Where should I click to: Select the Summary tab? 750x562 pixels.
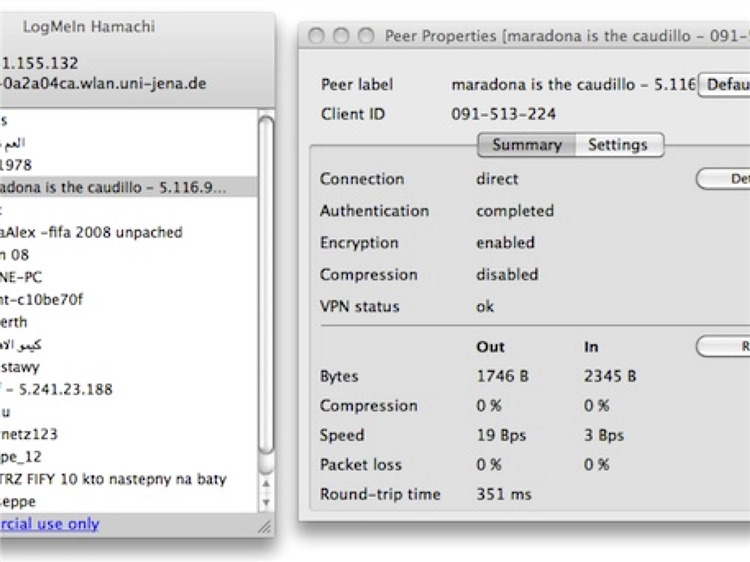[527, 145]
